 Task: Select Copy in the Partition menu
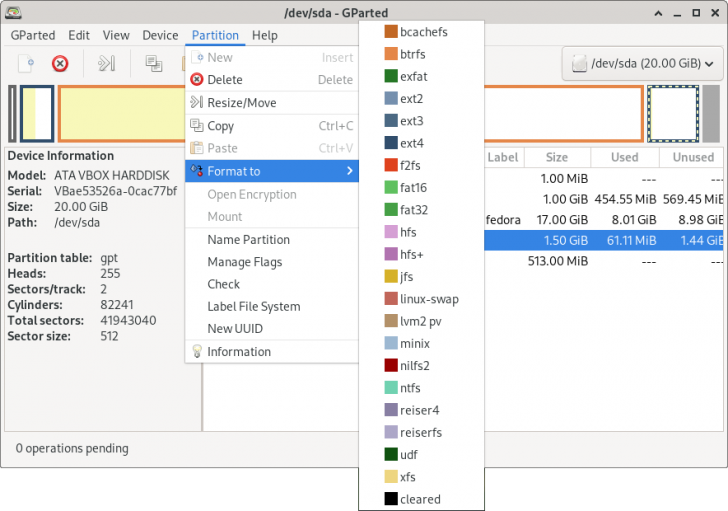click(x=272, y=126)
